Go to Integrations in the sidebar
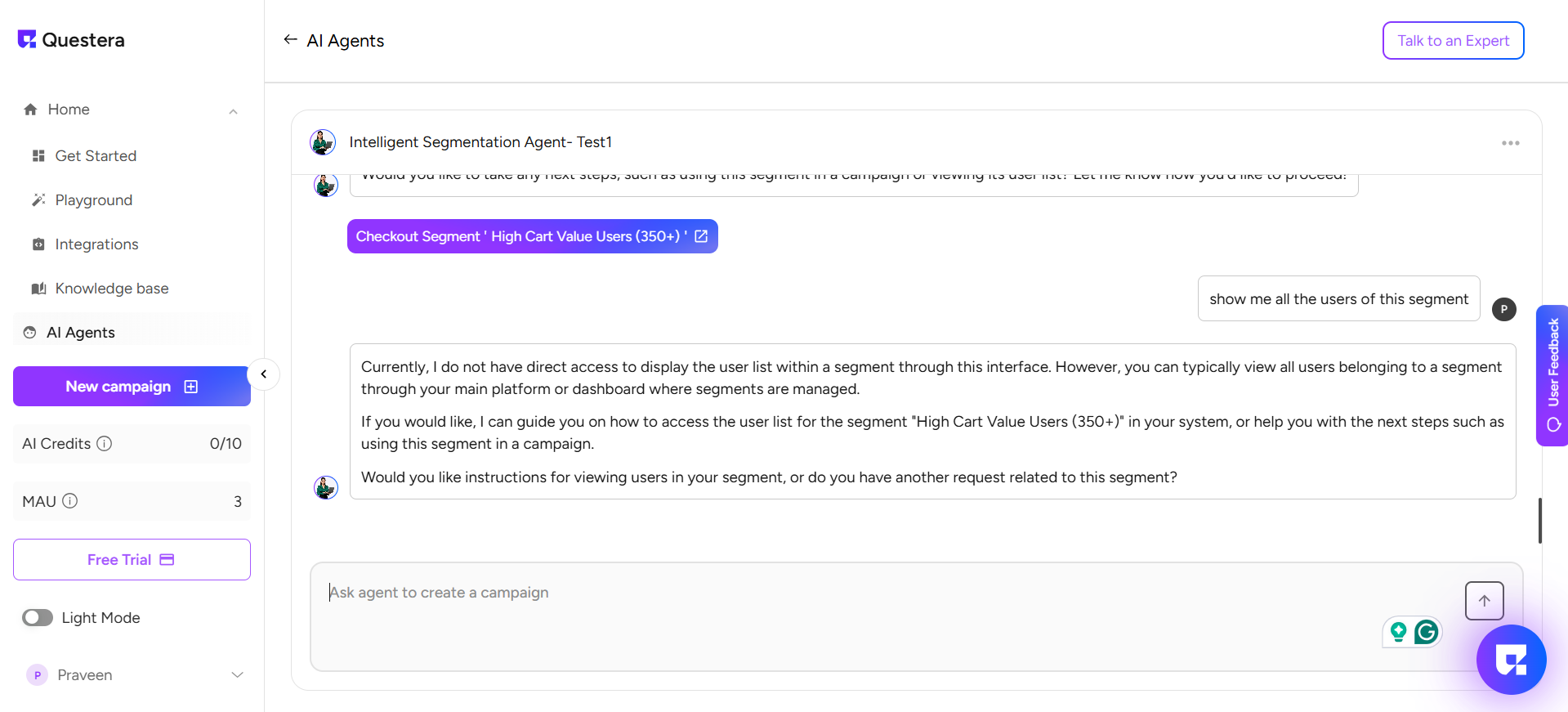Viewport: 1568px width, 712px height. pyautogui.click(x=96, y=244)
